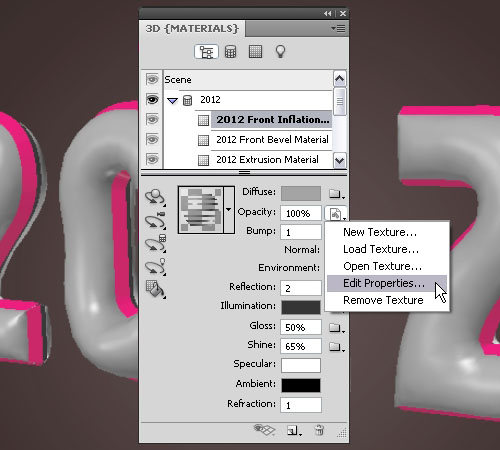500x450 pixels.
Task: Click the Reflection value field
Action: pyautogui.click(x=301, y=288)
